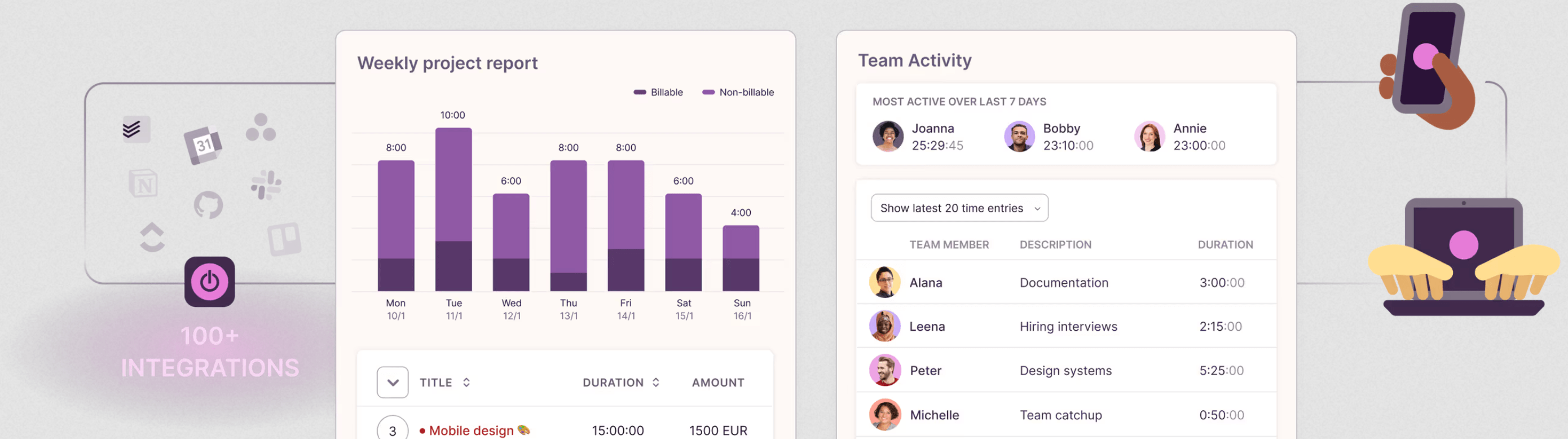Click the Hiring interviews description
The width and height of the screenshot is (1568, 439).
pyautogui.click(x=1068, y=326)
